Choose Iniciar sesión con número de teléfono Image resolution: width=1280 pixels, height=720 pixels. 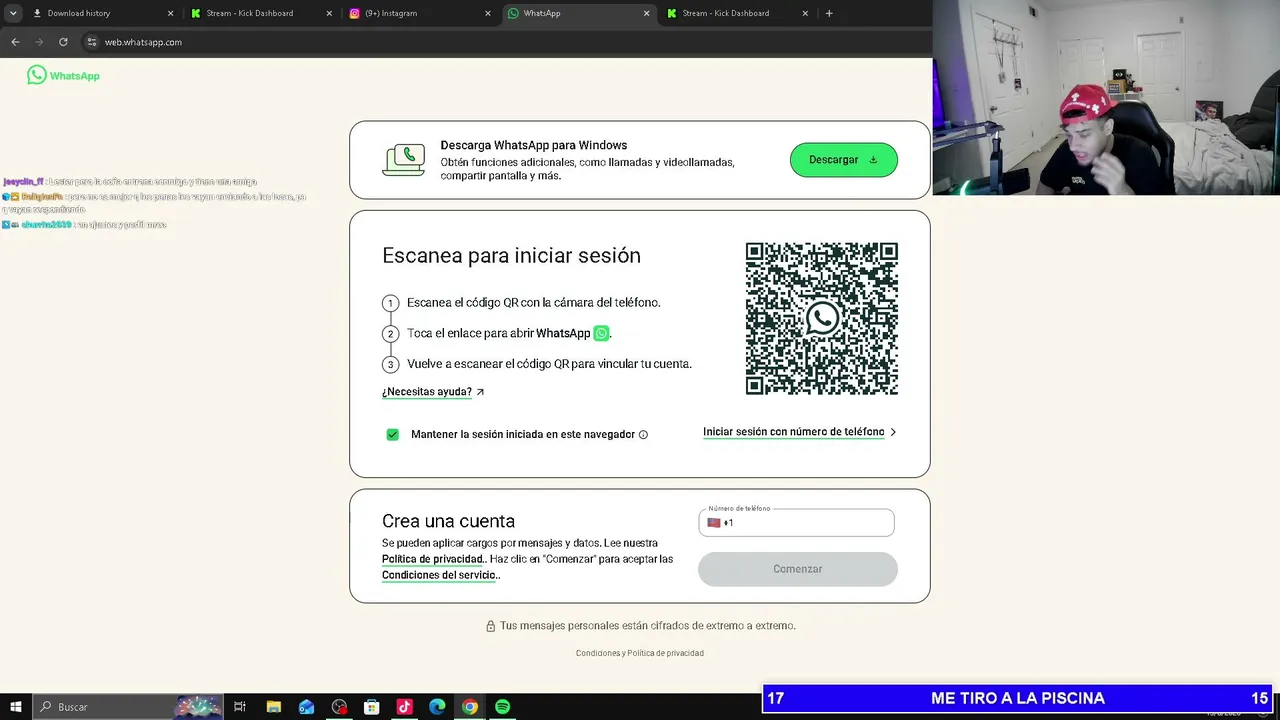[794, 432]
